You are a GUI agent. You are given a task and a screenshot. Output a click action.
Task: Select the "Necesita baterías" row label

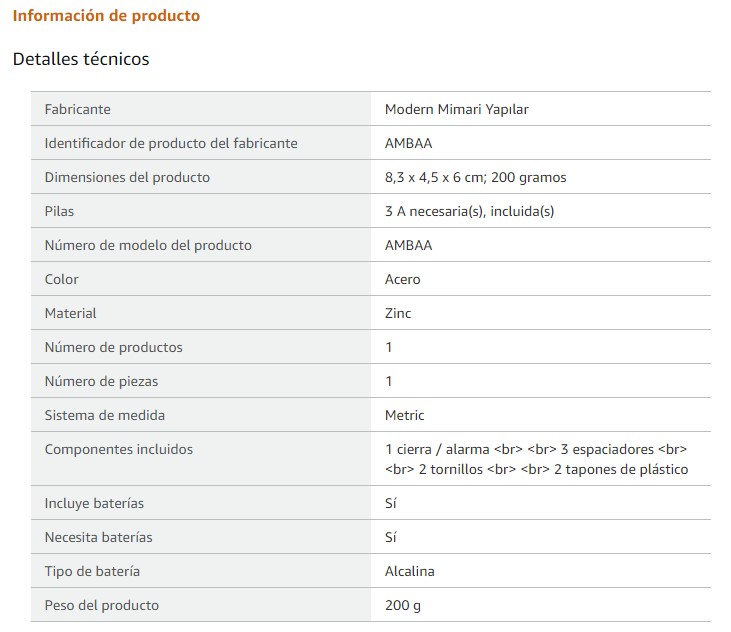(98, 537)
